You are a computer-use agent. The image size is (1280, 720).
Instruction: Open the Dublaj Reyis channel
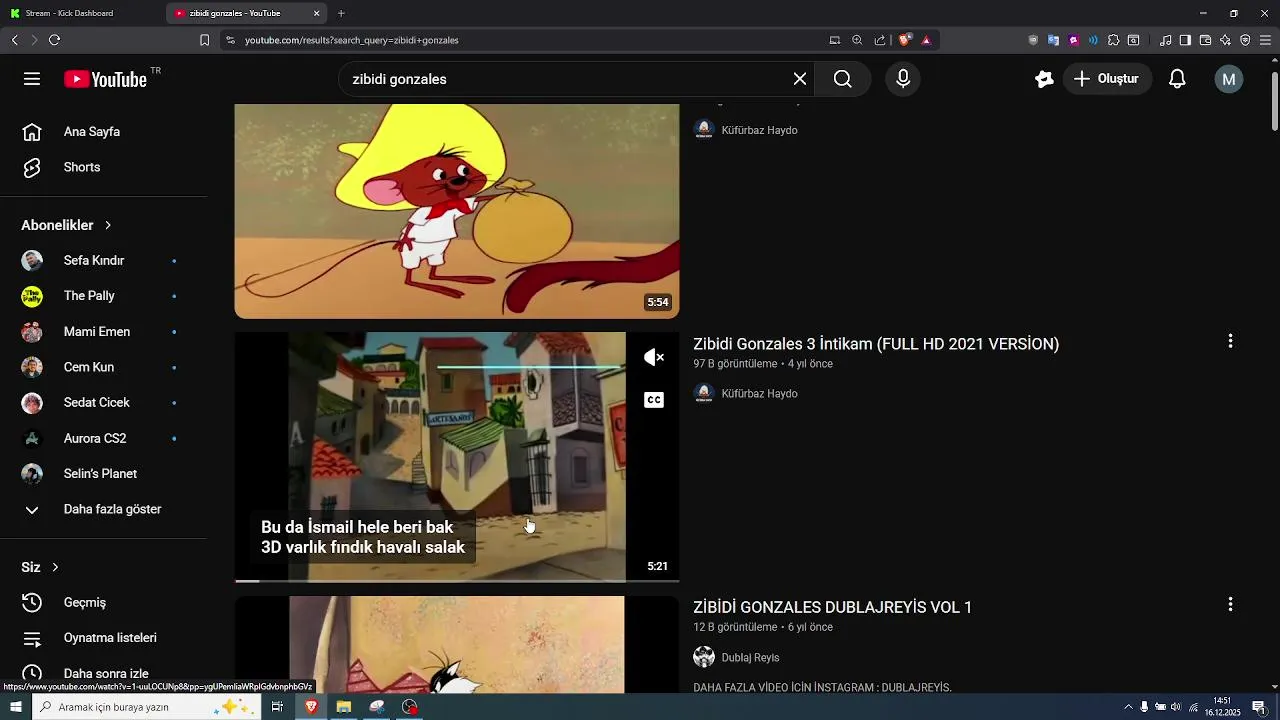[x=750, y=657]
